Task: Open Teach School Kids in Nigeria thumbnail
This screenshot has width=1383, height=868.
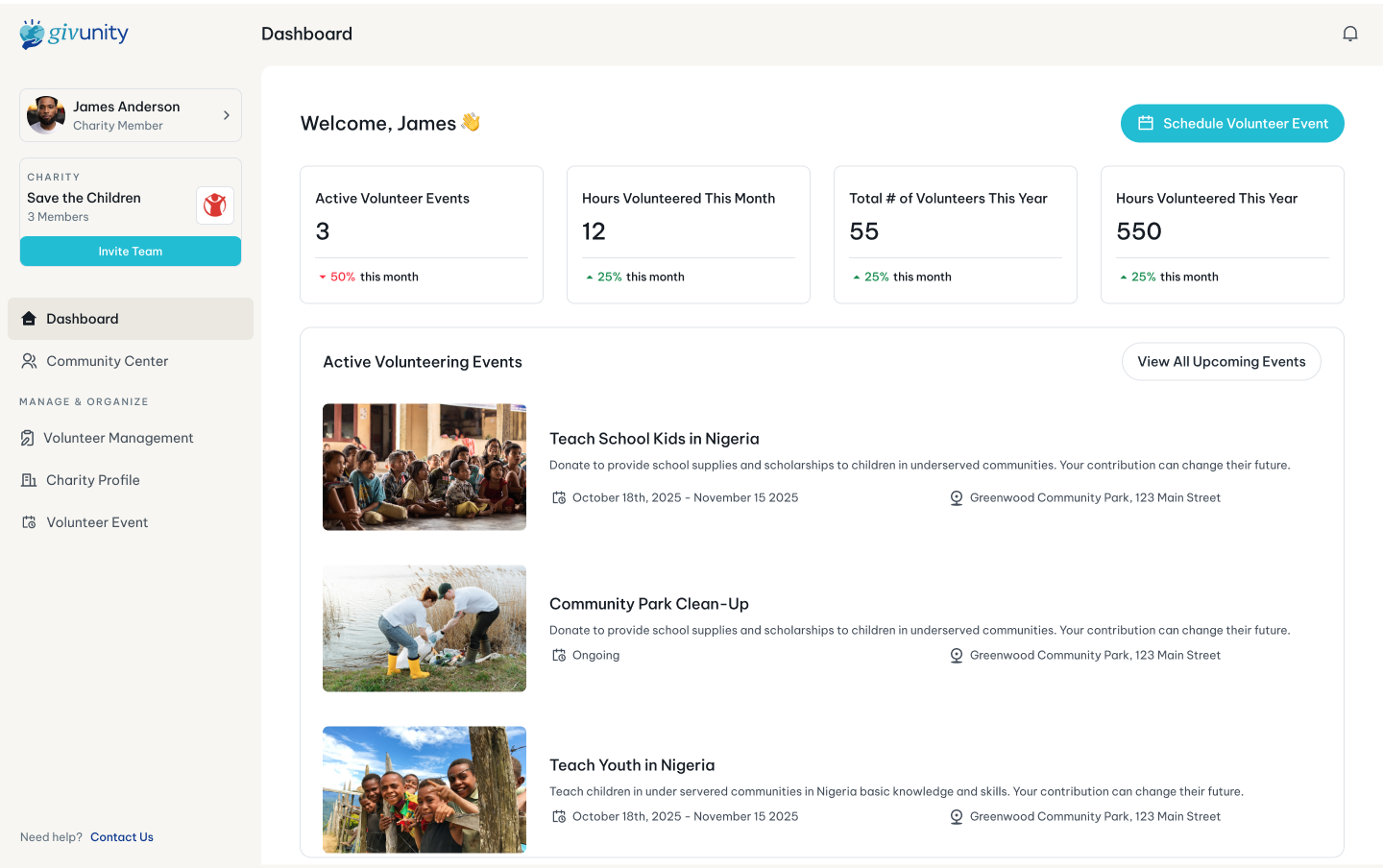Action: 425,467
